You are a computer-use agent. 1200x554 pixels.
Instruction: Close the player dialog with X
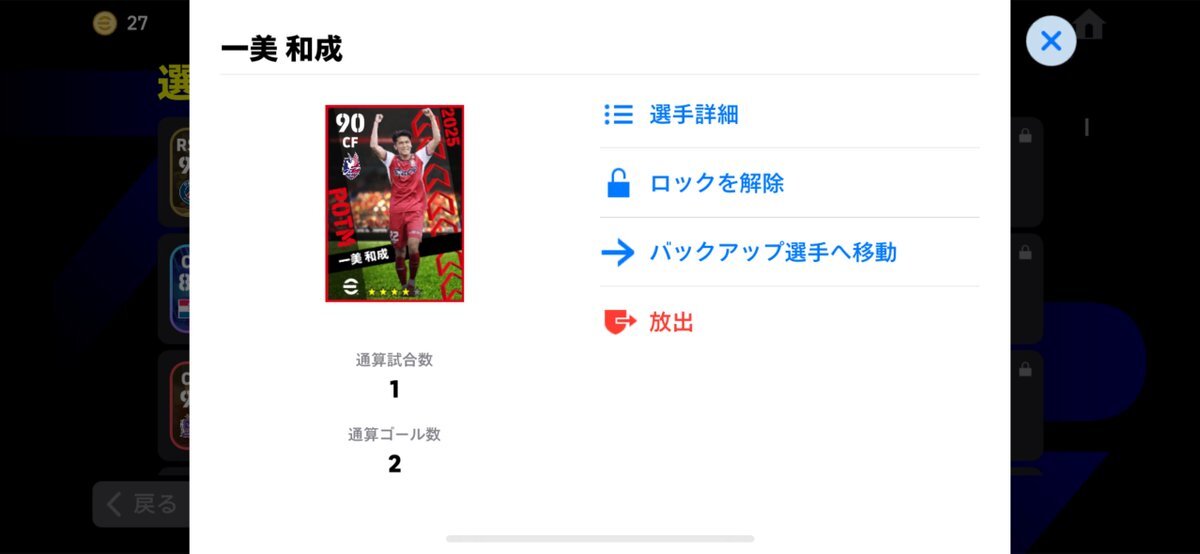[1051, 41]
